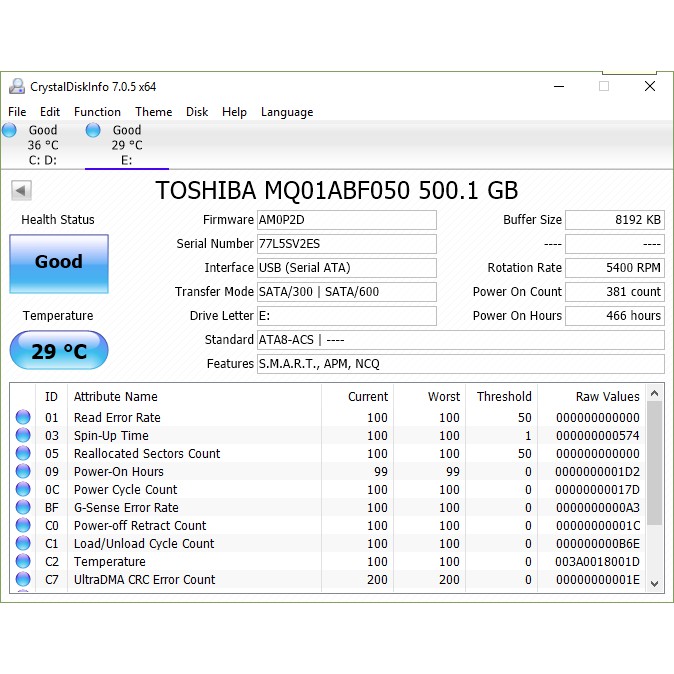
Task: Click the Temperature attribute status orb
Action: [x=23, y=562]
